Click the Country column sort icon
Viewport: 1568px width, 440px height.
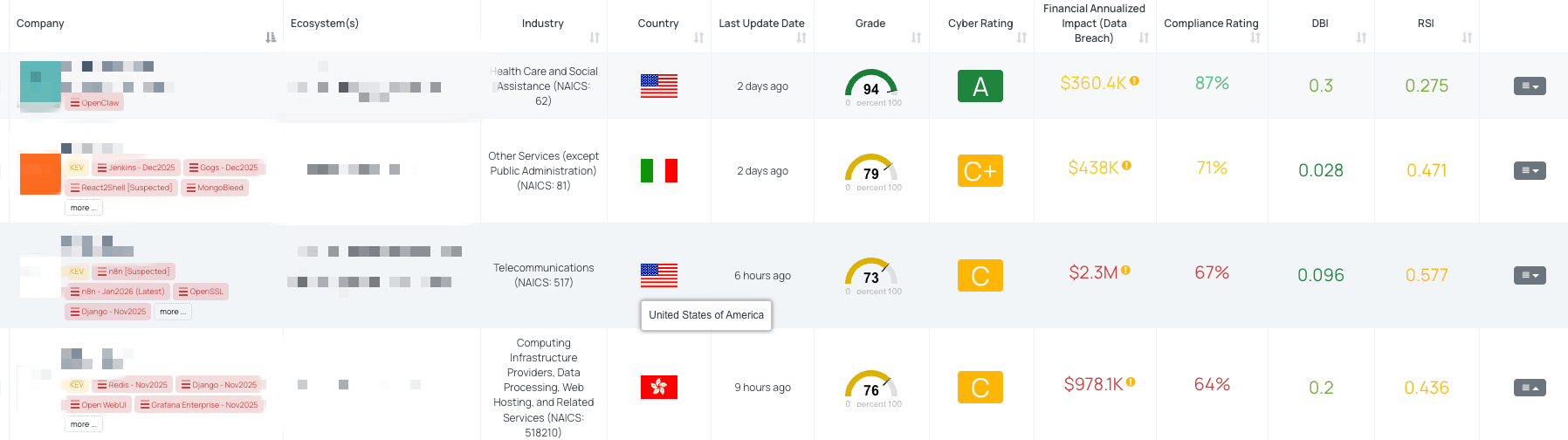[698, 38]
